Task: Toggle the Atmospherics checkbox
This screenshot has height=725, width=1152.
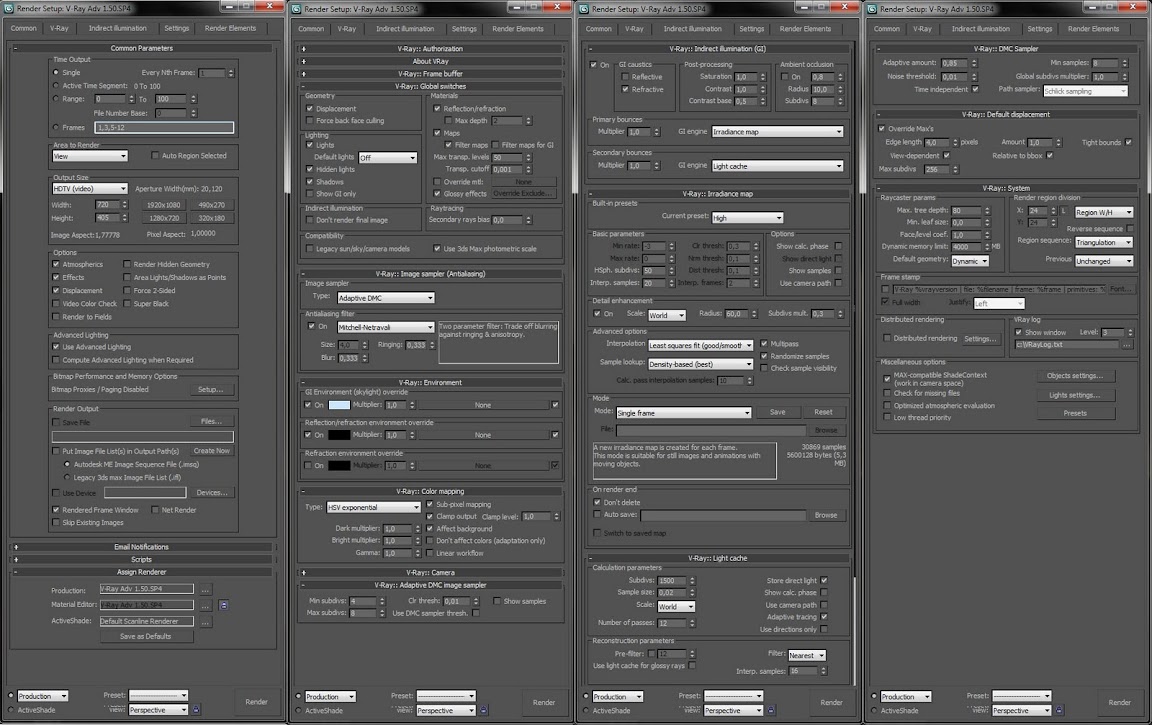Action: pos(56,264)
